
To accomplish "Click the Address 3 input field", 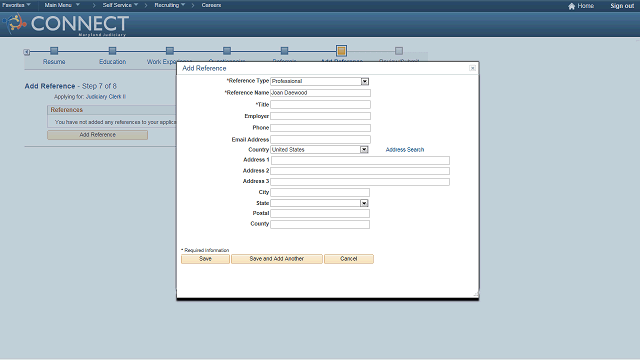I will 360,181.
